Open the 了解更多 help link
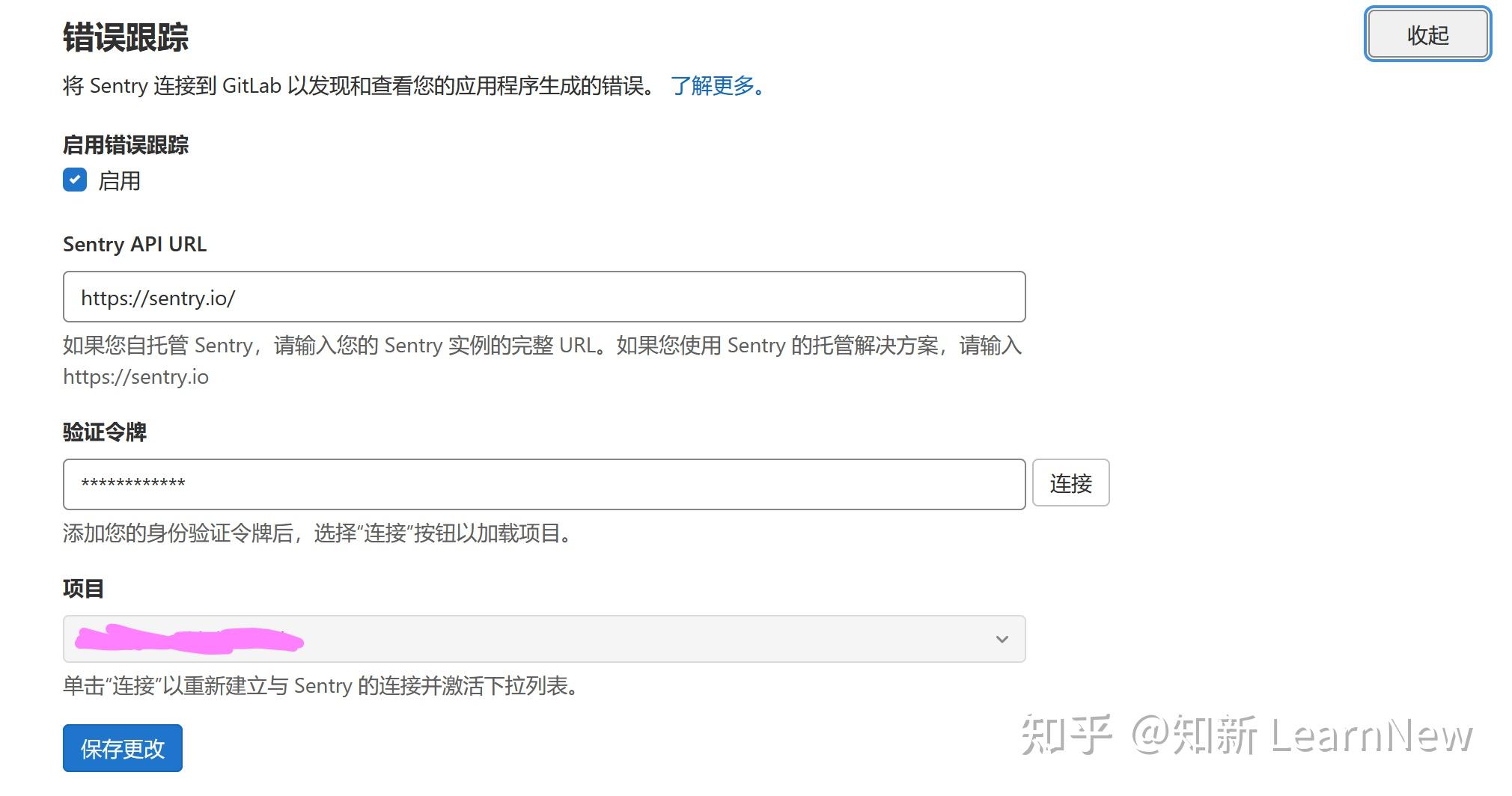The image size is (1512, 796). (713, 86)
